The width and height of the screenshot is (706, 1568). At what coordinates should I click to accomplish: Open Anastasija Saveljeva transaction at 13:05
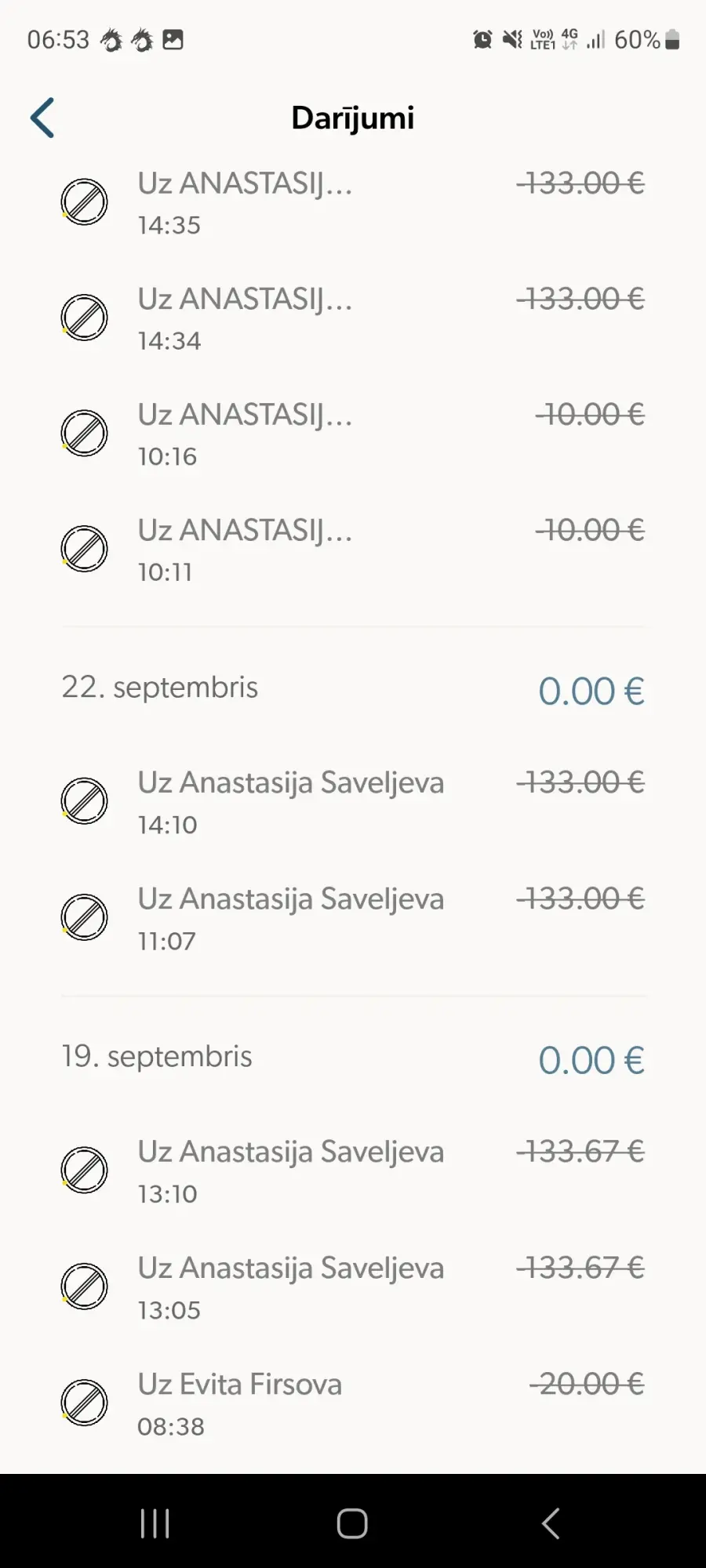click(290, 1286)
